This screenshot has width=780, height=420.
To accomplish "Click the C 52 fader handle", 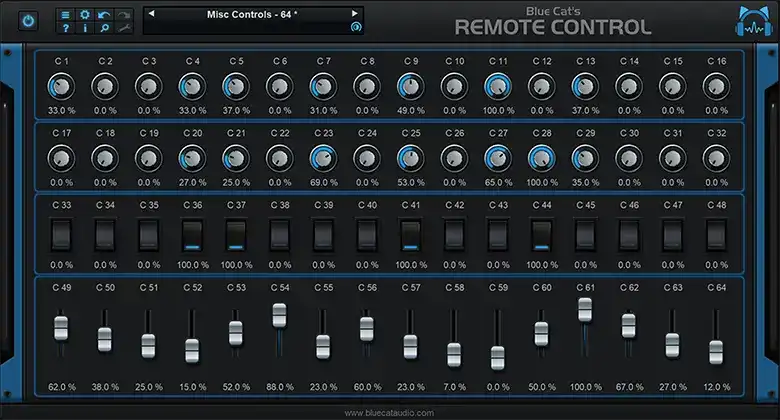I will pyautogui.click(x=192, y=351).
